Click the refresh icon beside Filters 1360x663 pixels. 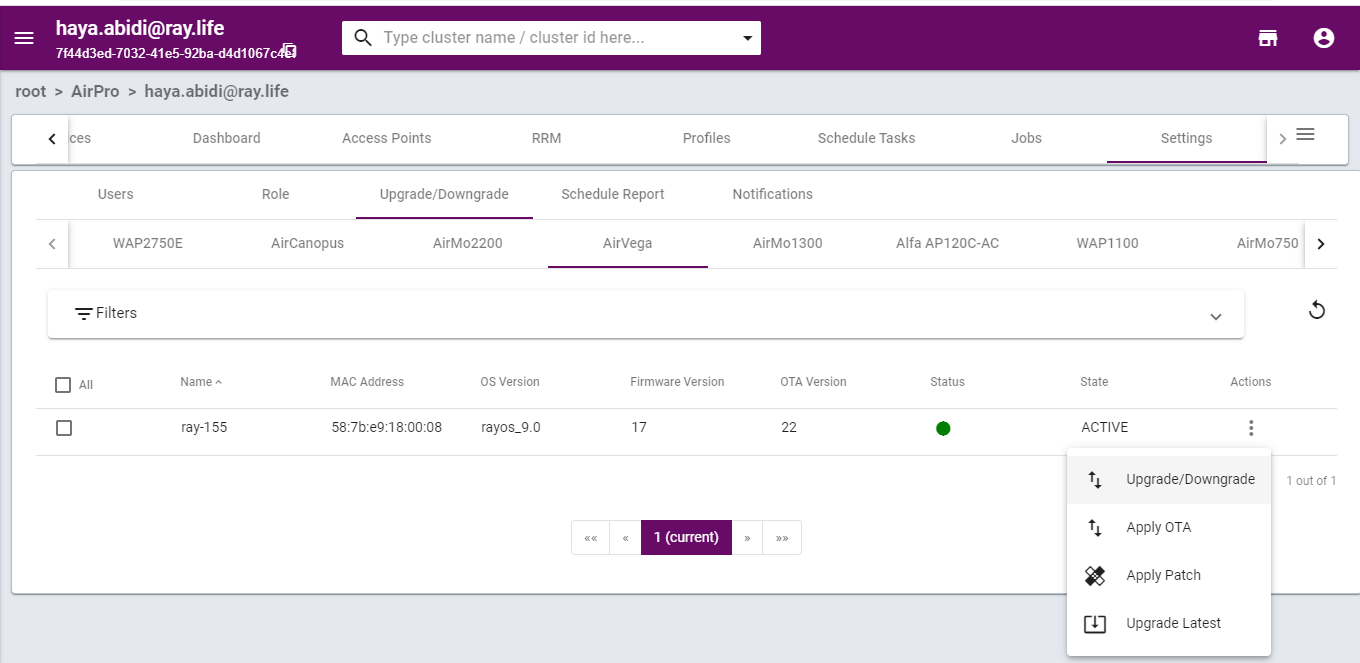pos(1317,310)
